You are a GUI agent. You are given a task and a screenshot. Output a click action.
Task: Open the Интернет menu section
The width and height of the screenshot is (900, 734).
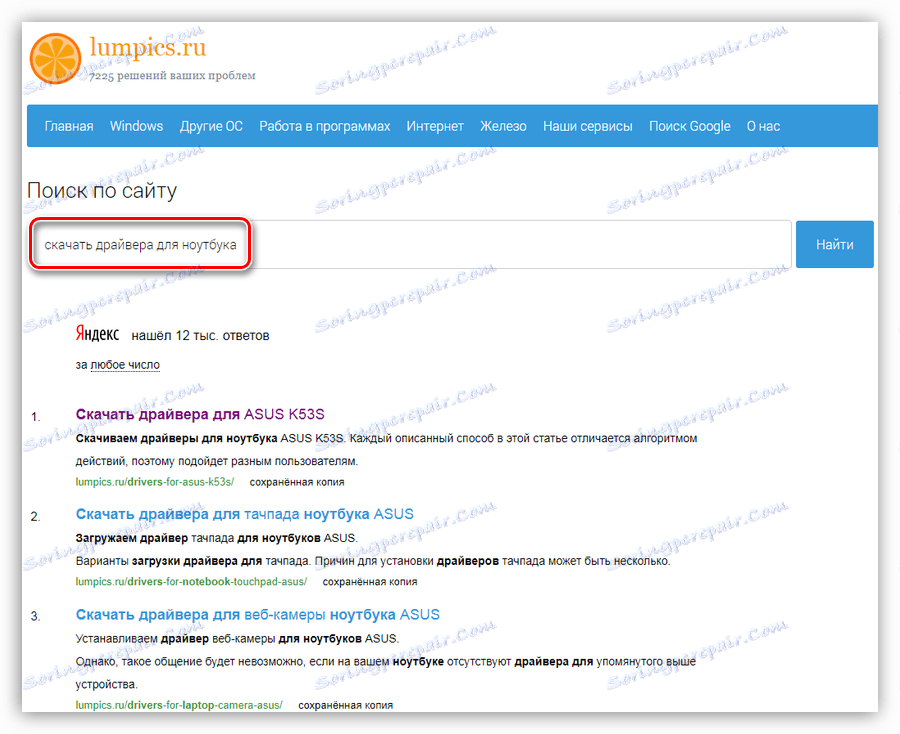[x=435, y=126]
